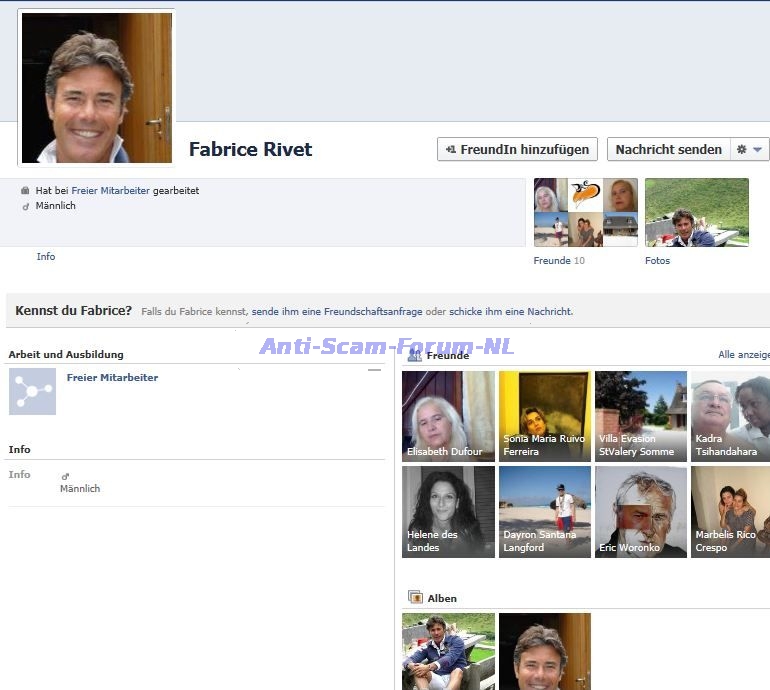Open Sonia Maria Ruivo Ferreira's tile
This screenshot has width=770, height=690.
point(544,416)
